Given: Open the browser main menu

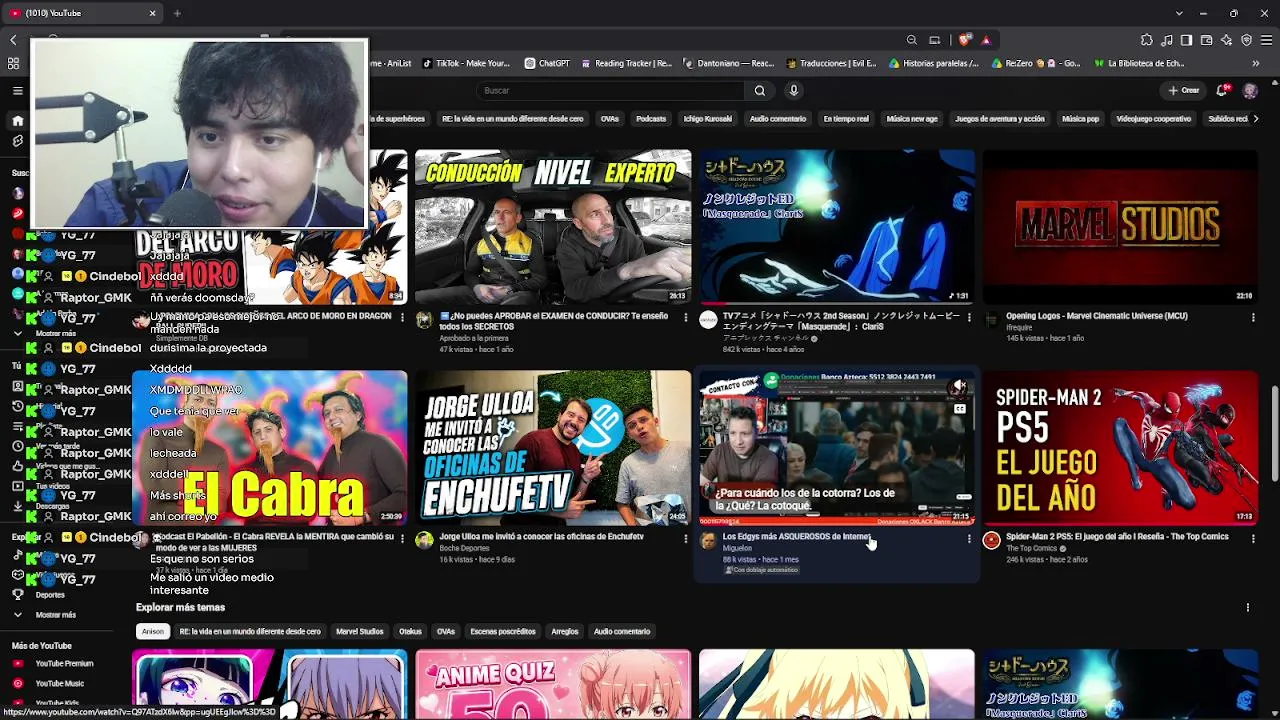Looking at the screenshot, I should click(1267, 40).
